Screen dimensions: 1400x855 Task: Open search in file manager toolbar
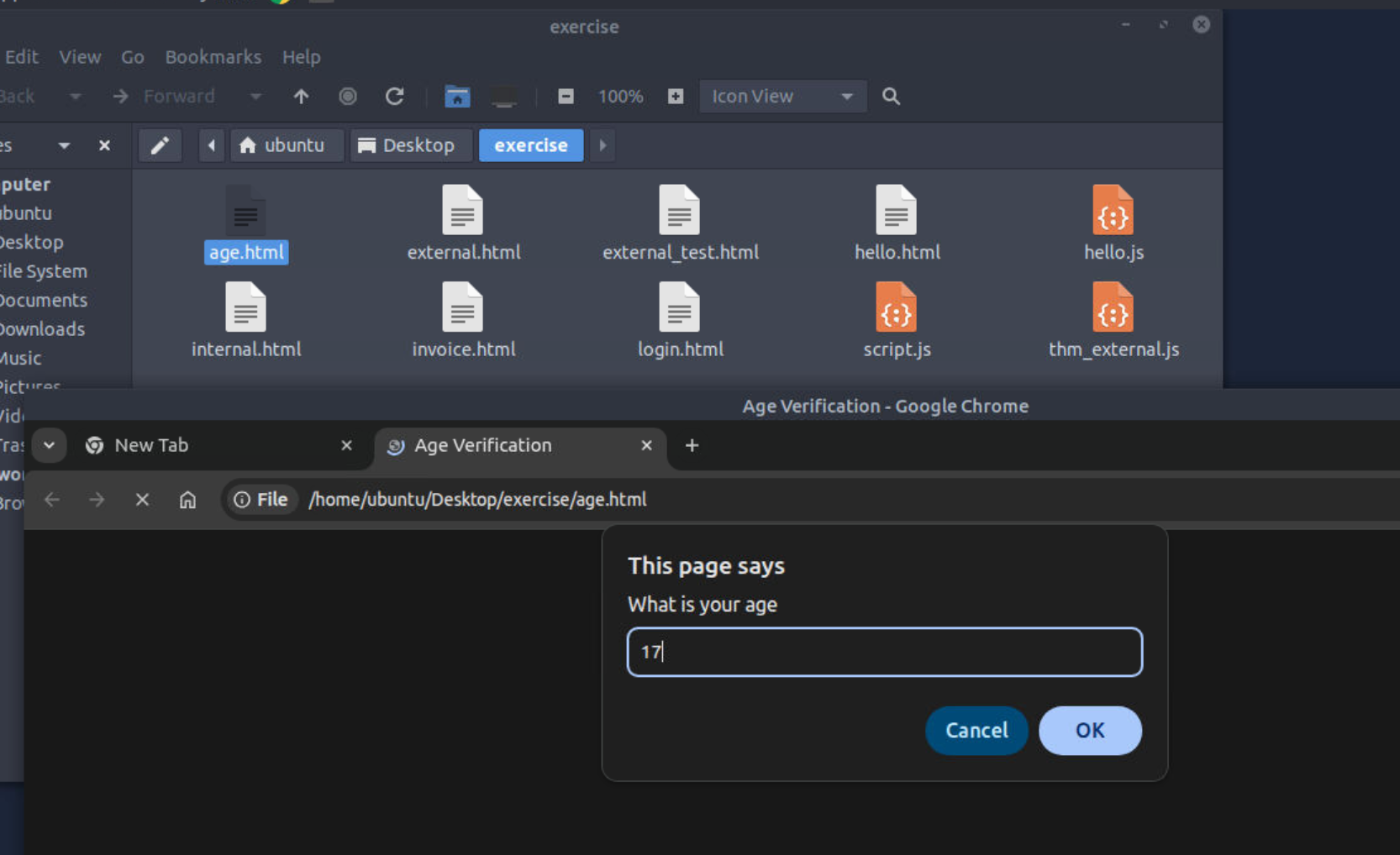[891, 97]
